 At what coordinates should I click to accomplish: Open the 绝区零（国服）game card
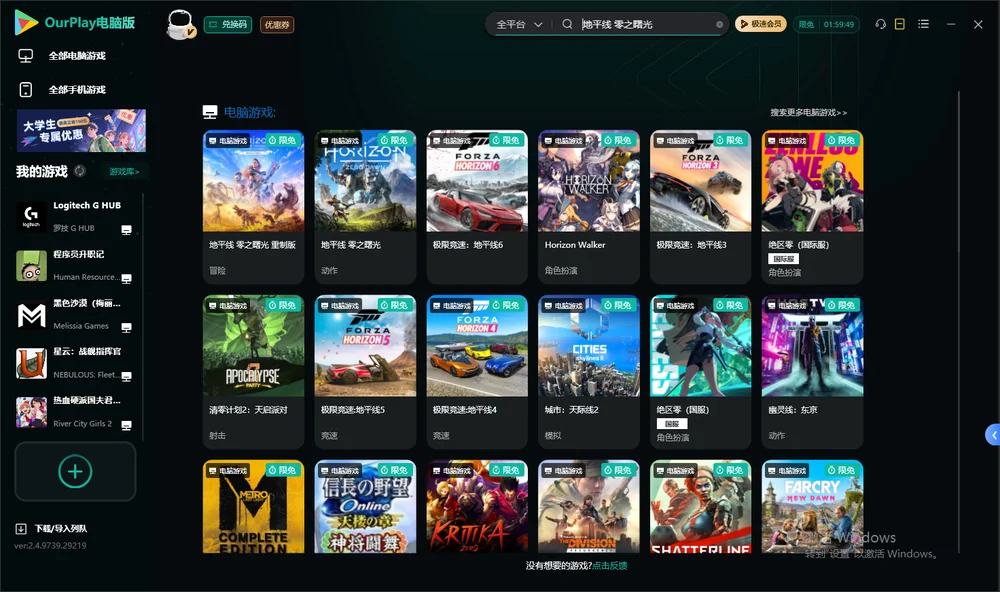point(700,372)
